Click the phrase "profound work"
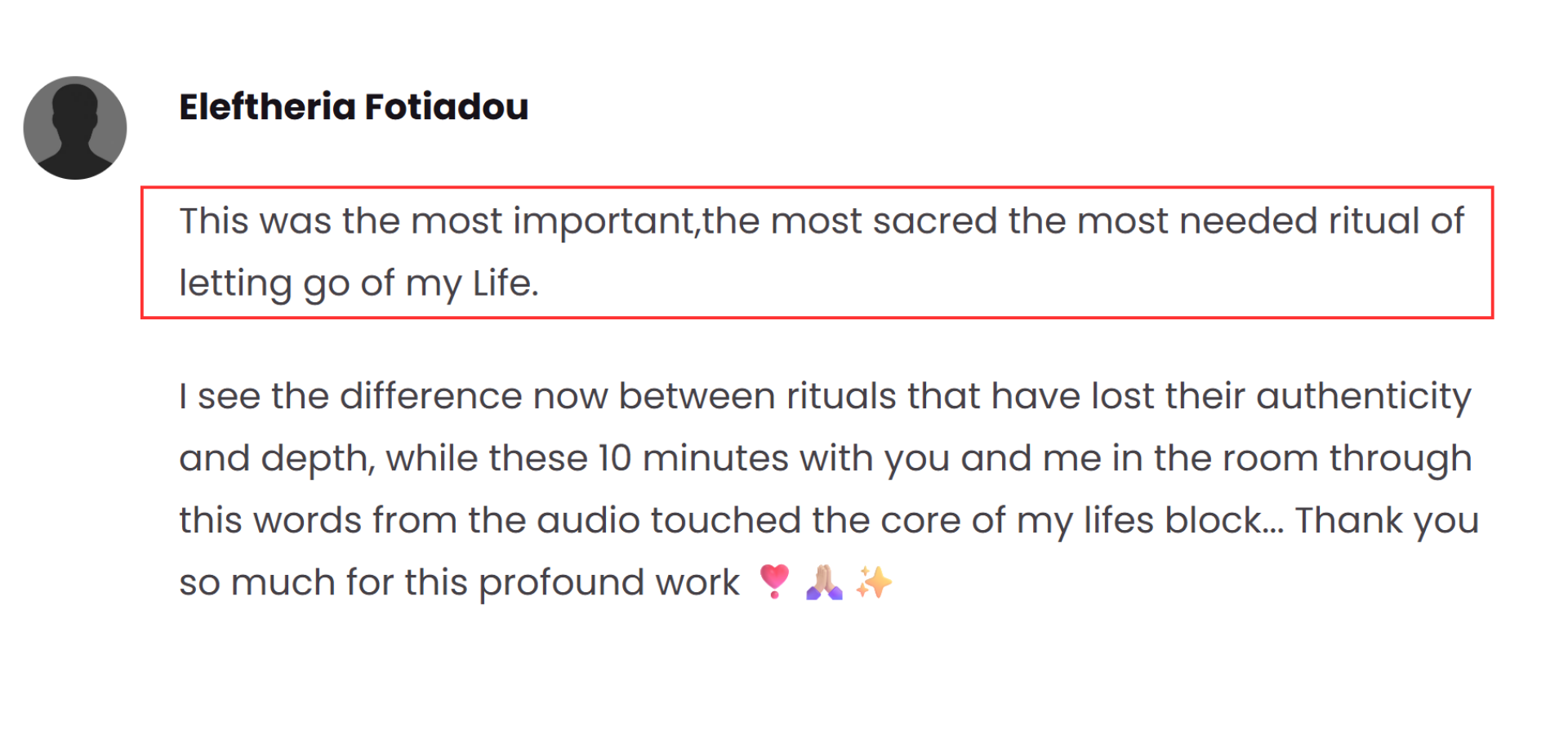Viewport: 1568px width, 735px height. coord(608,582)
